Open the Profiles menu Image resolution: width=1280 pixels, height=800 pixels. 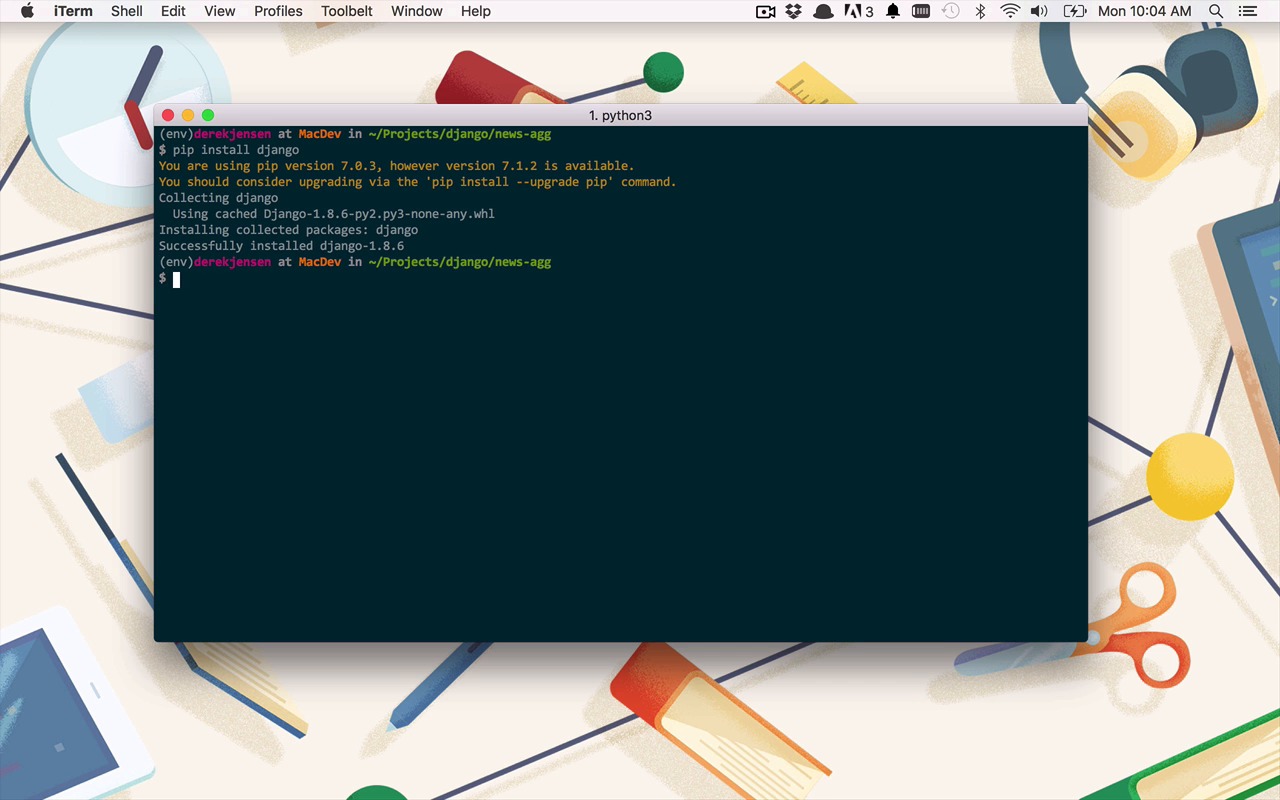click(x=278, y=11)
